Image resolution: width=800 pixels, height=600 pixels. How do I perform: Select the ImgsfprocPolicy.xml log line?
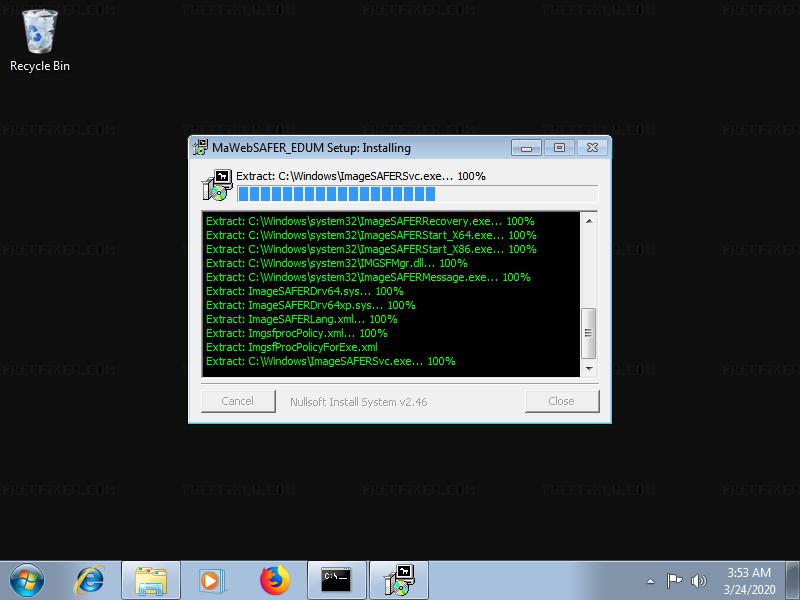click(296, 333)
